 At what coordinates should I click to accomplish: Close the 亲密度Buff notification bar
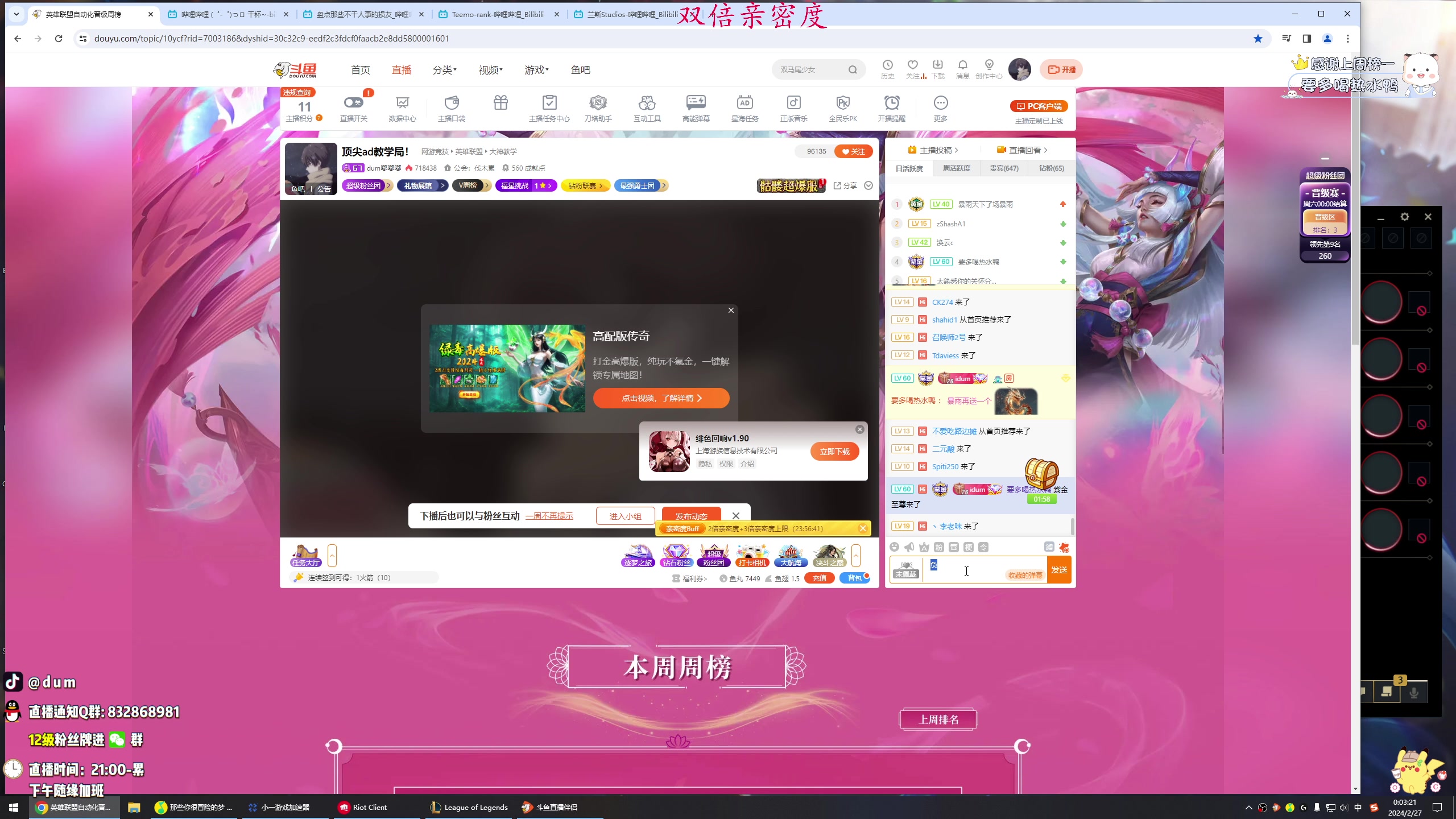[x=863, y=528]
